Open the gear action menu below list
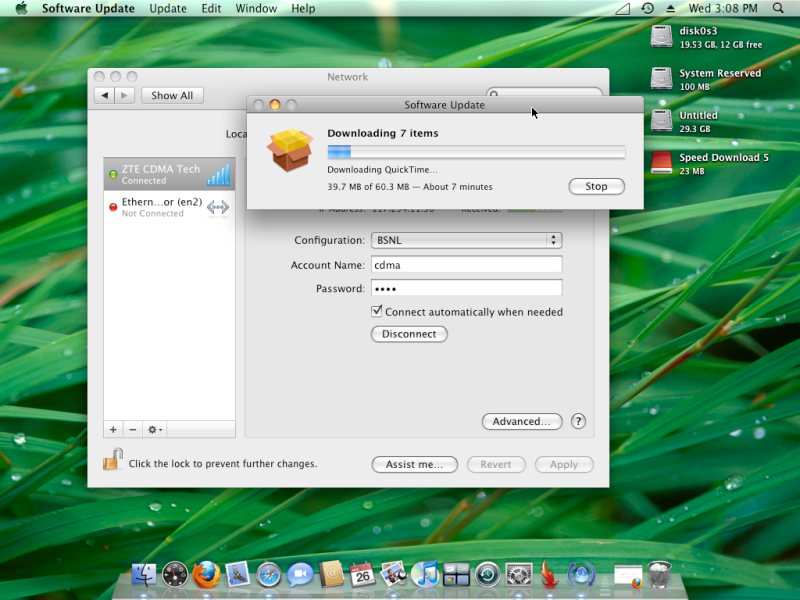The image size is (800, 600). click(155, 429)
